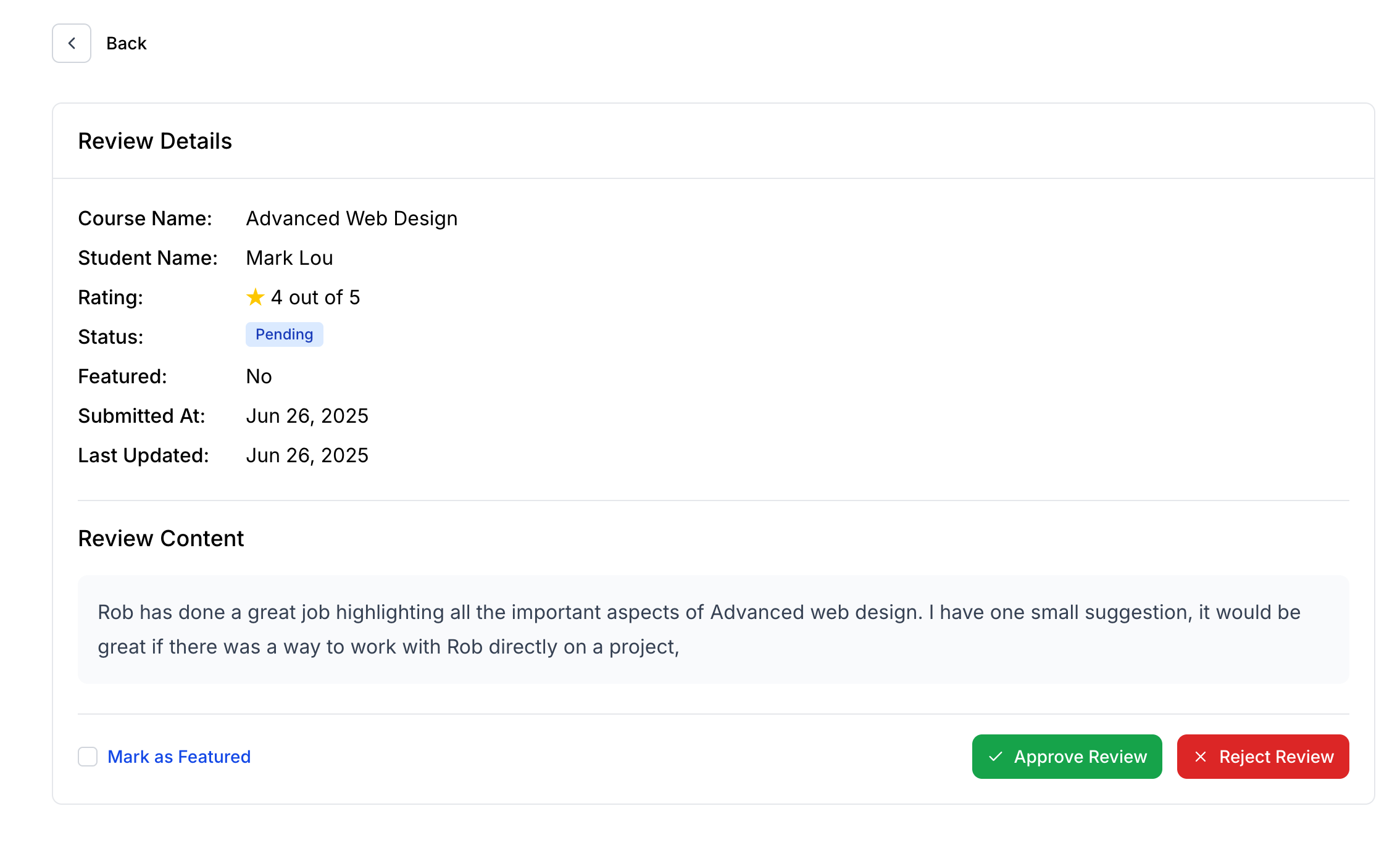Screen dimensions: 1400x864
Task: Click the Submitted At date Jun 26, 2025
Action: (x=307, y=416)
